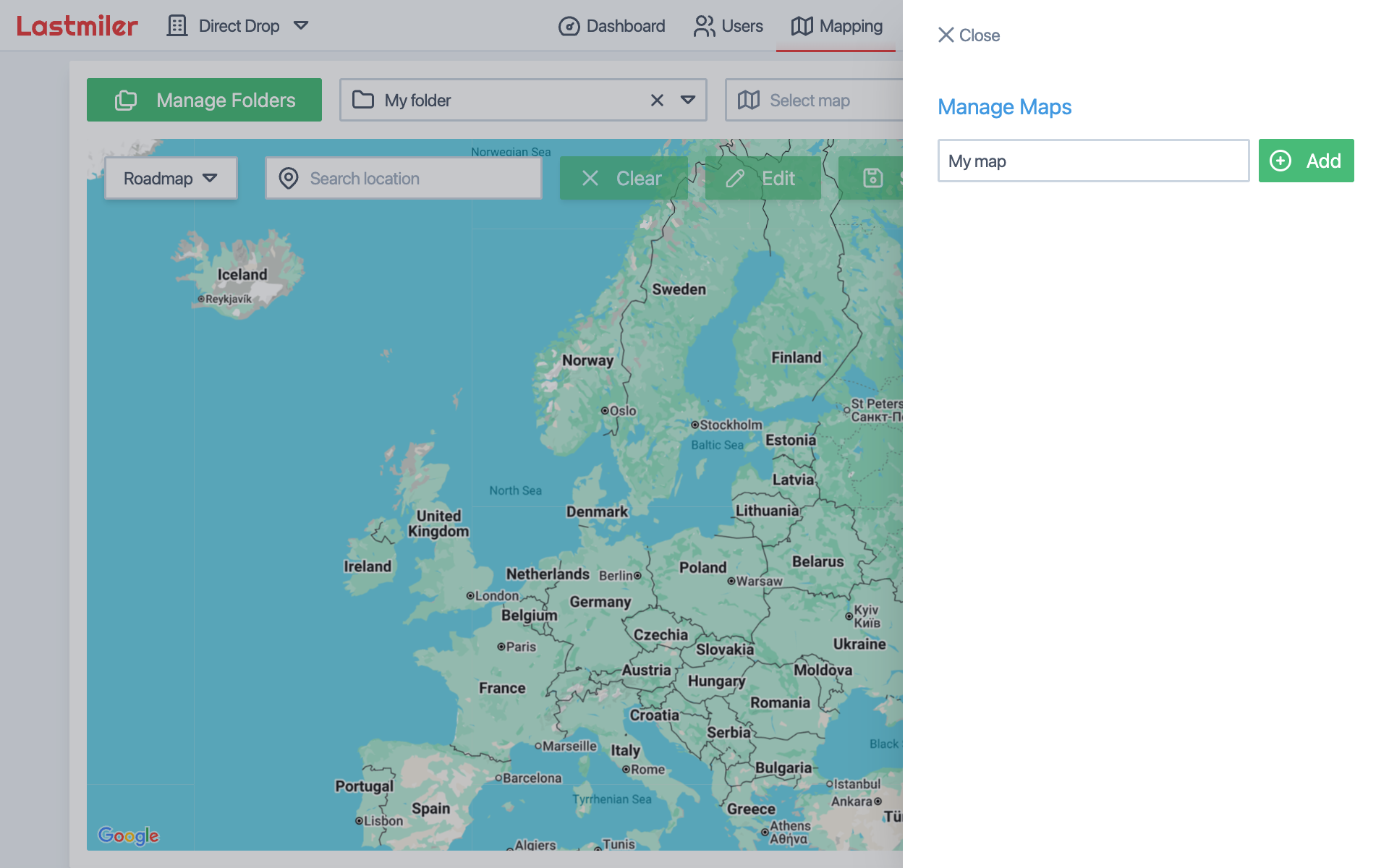
Task: Close the Manage Maps side panel
Action: [969, 35]
